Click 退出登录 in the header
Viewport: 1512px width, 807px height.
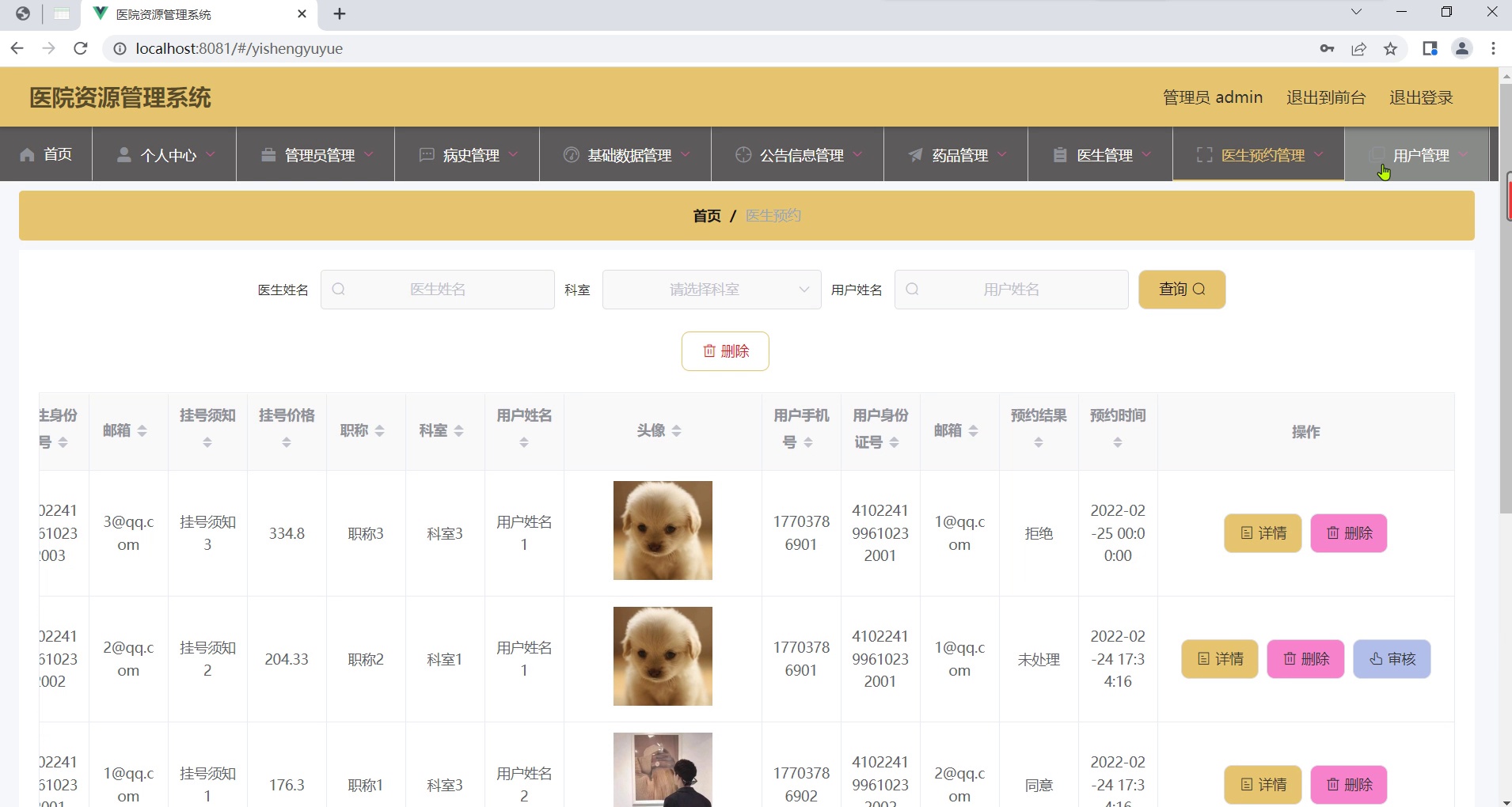point(1421,97)
